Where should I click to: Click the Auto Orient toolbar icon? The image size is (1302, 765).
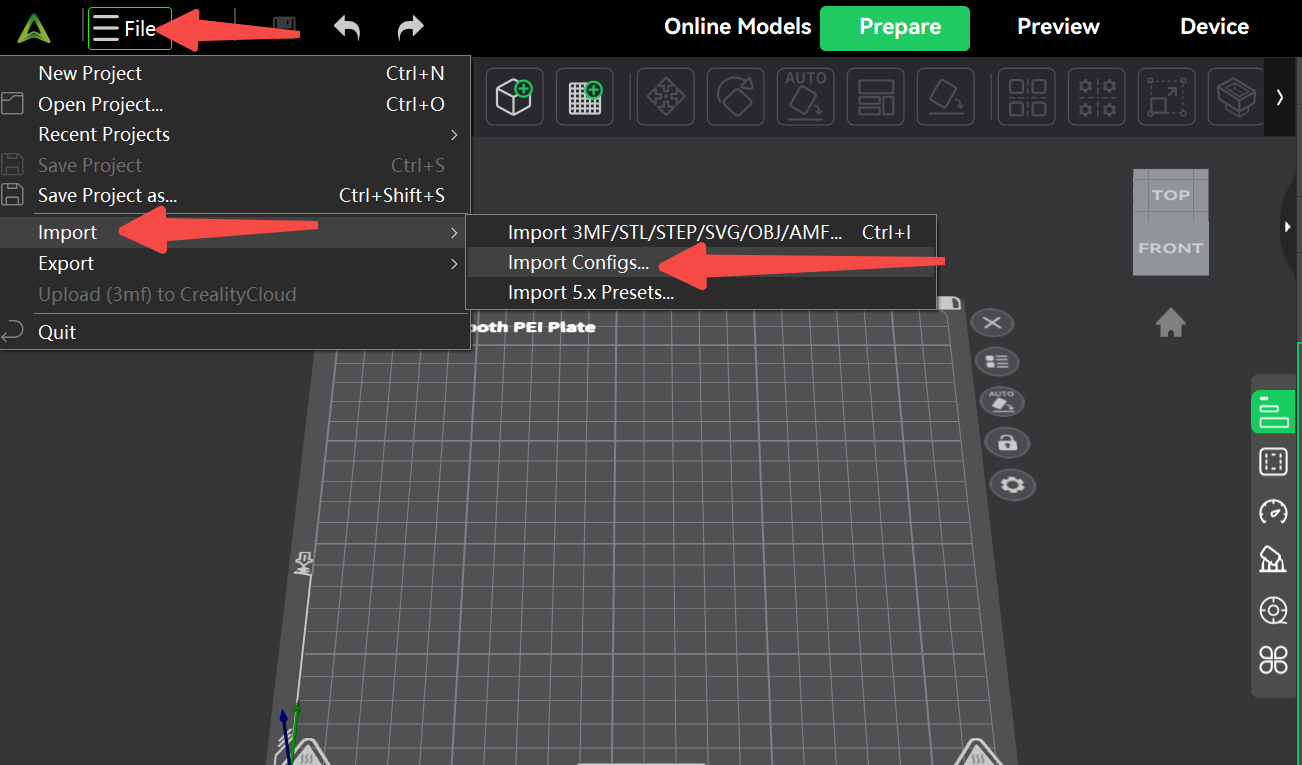(805, 97)
